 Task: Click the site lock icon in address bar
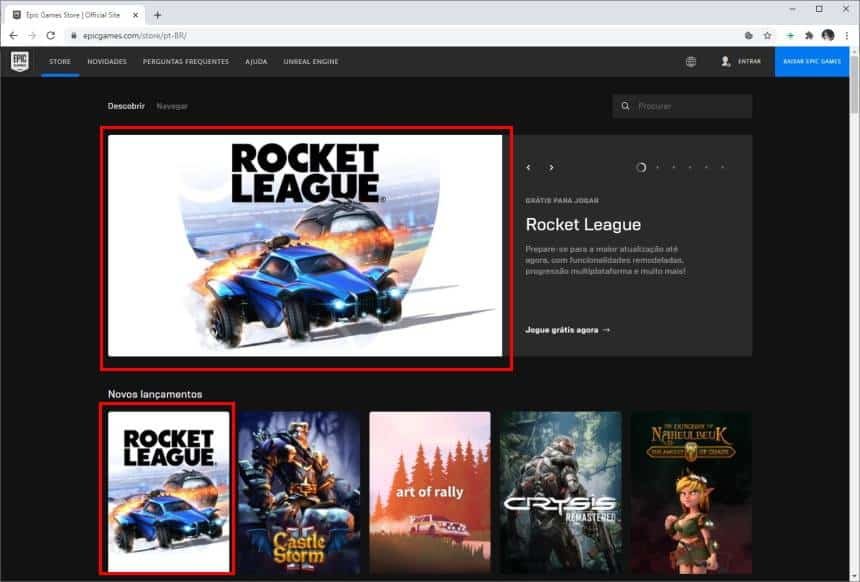point(74,36)
